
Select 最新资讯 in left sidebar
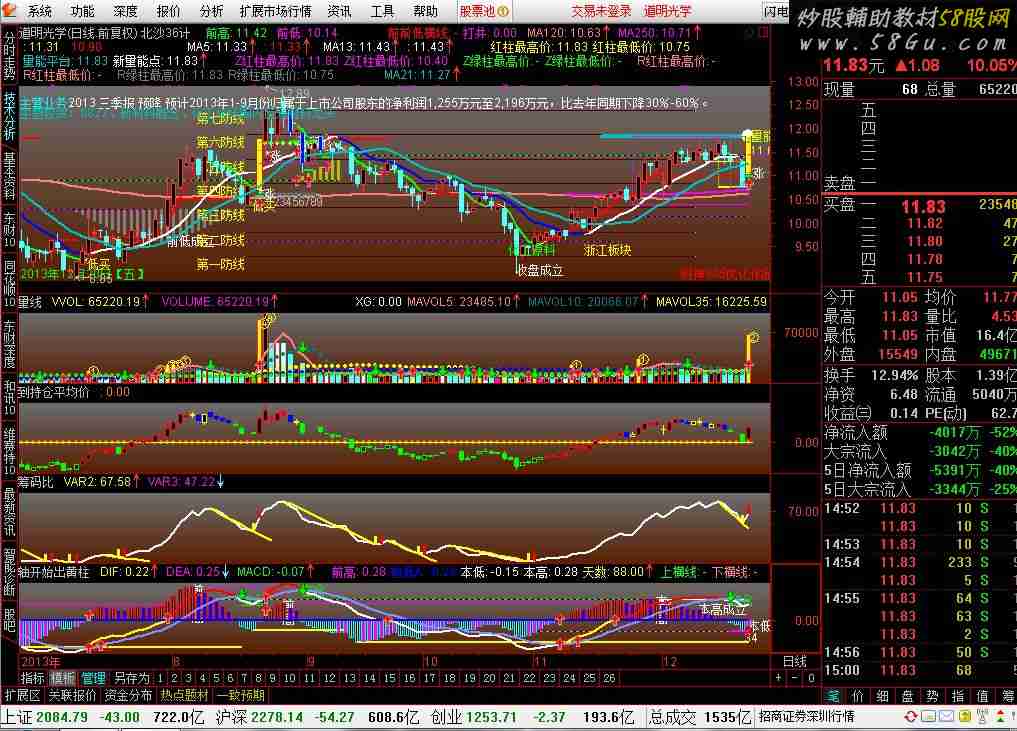[x=9, y=511]
